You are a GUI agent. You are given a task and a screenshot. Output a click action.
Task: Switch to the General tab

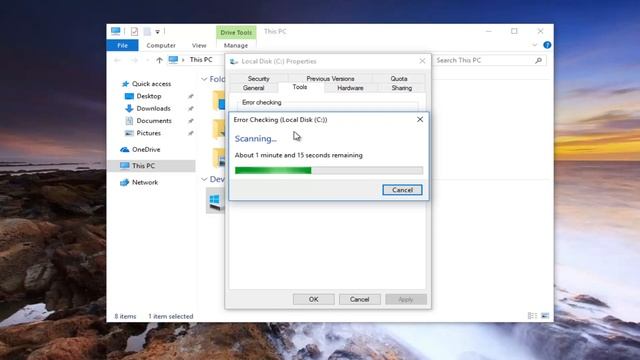pyautogui.click(x=253, y=88)
